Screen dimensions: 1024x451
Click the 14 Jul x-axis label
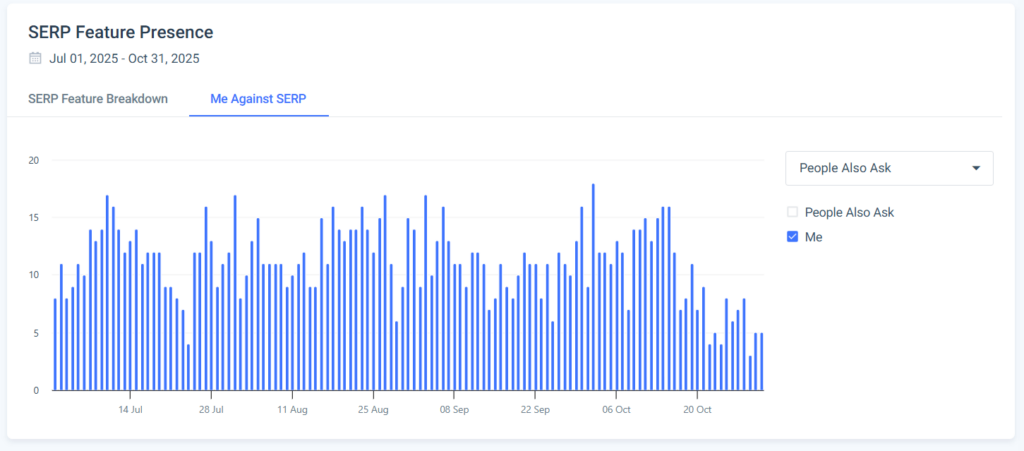[x=130, y=409]
